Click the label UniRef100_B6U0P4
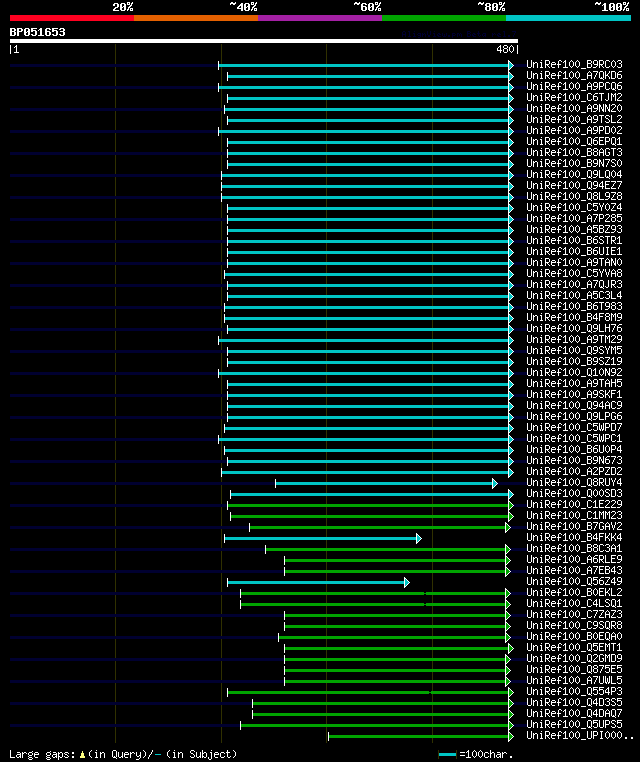Image resolution: width=640 pixels, height=762 pixels. 574,449
